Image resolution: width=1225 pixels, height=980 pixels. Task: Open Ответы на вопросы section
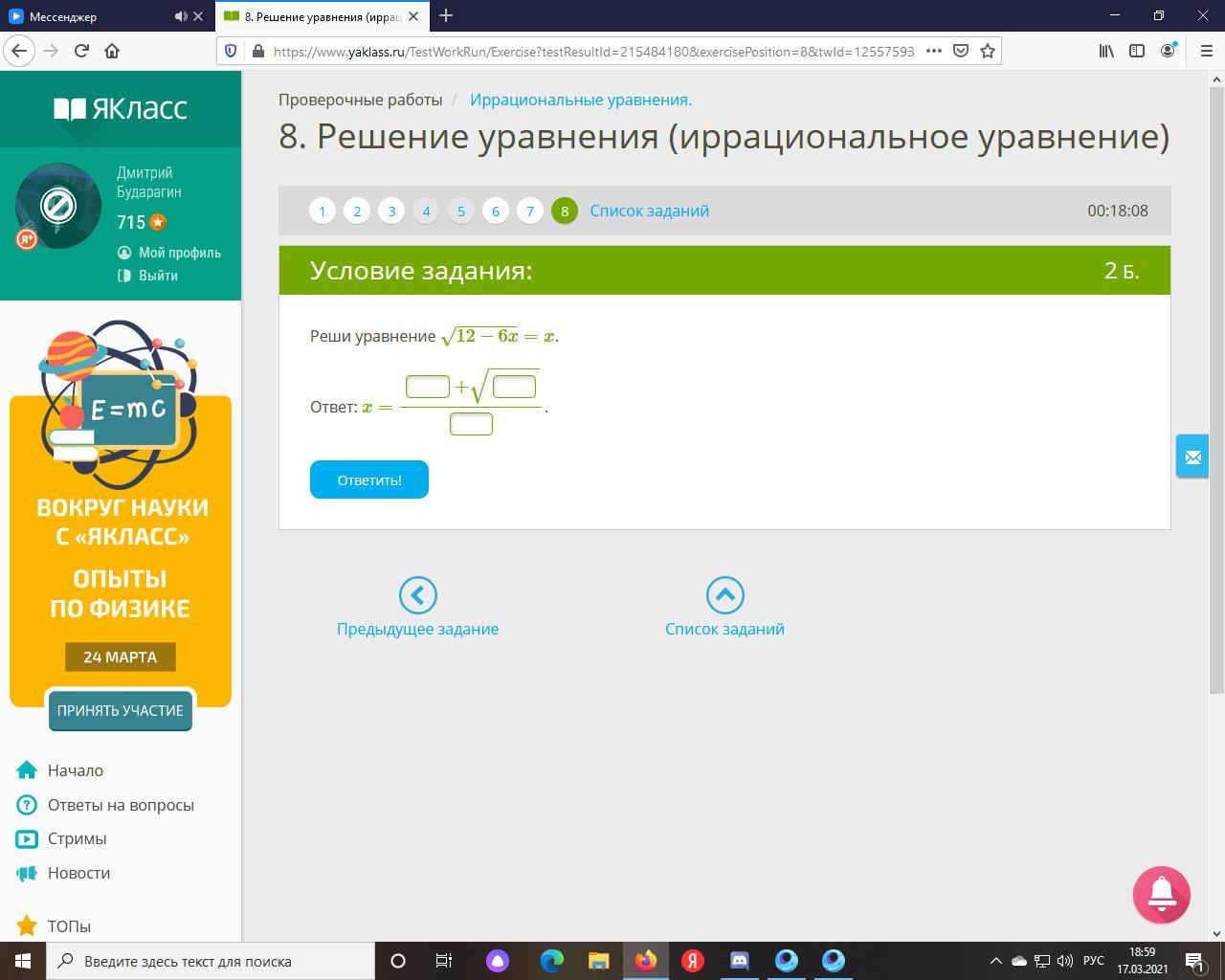coord(121,805)
